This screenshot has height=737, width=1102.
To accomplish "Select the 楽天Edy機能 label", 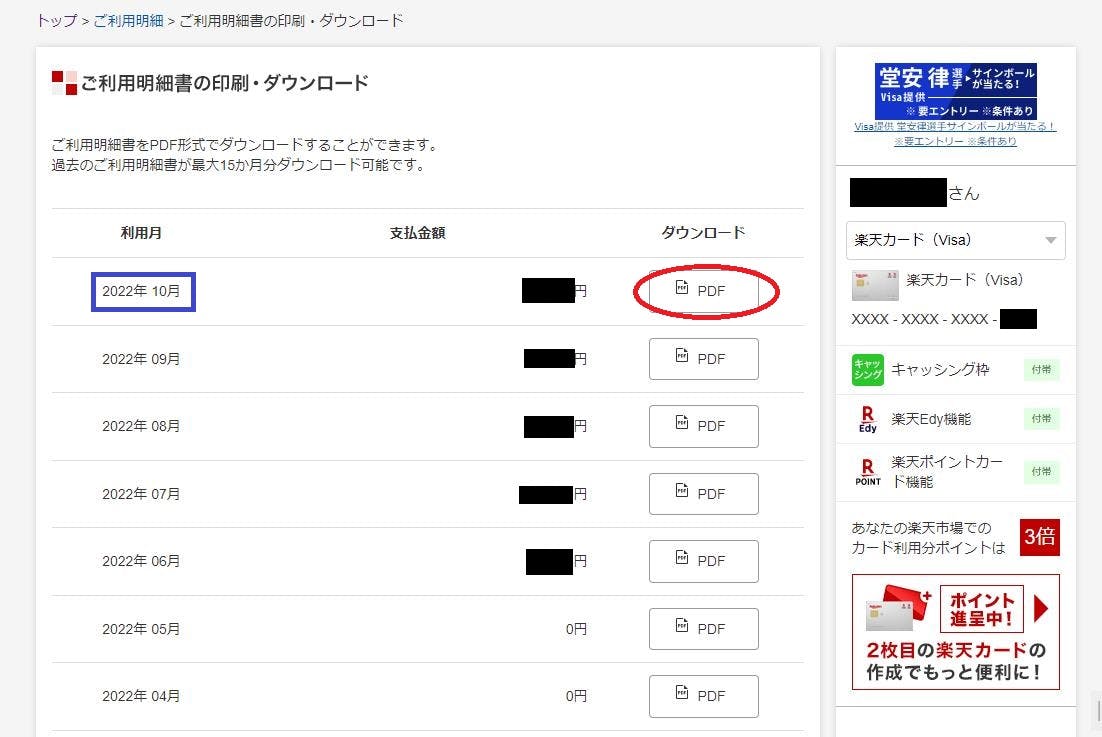I will pos(931,419).
